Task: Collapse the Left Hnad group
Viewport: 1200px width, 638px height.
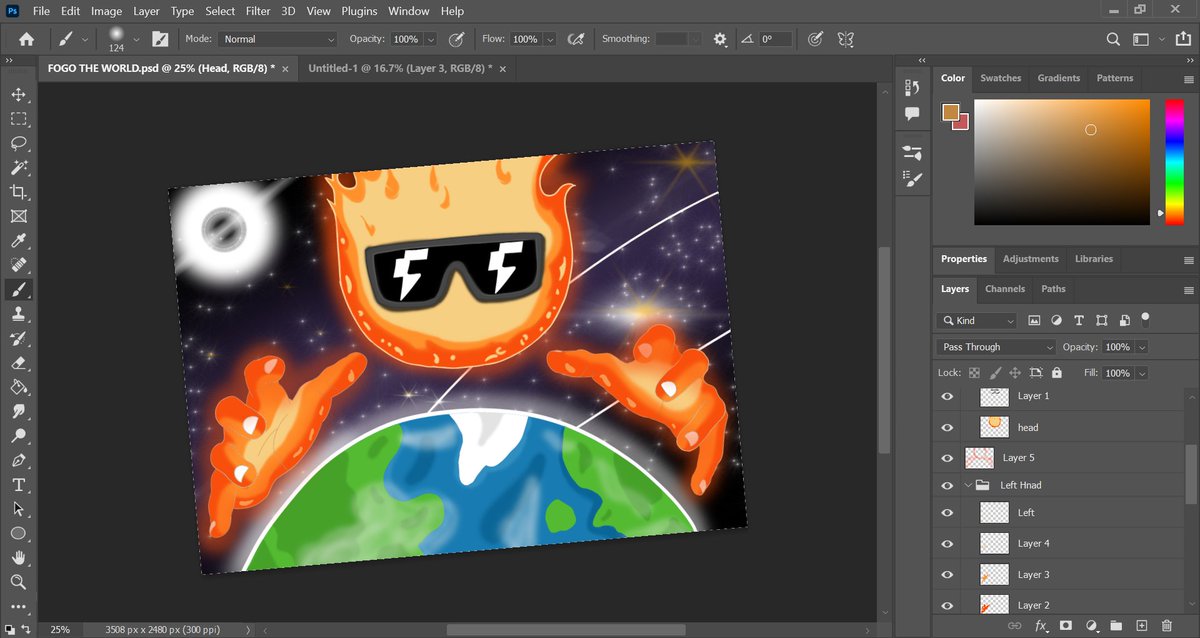Action: [969, 485]
